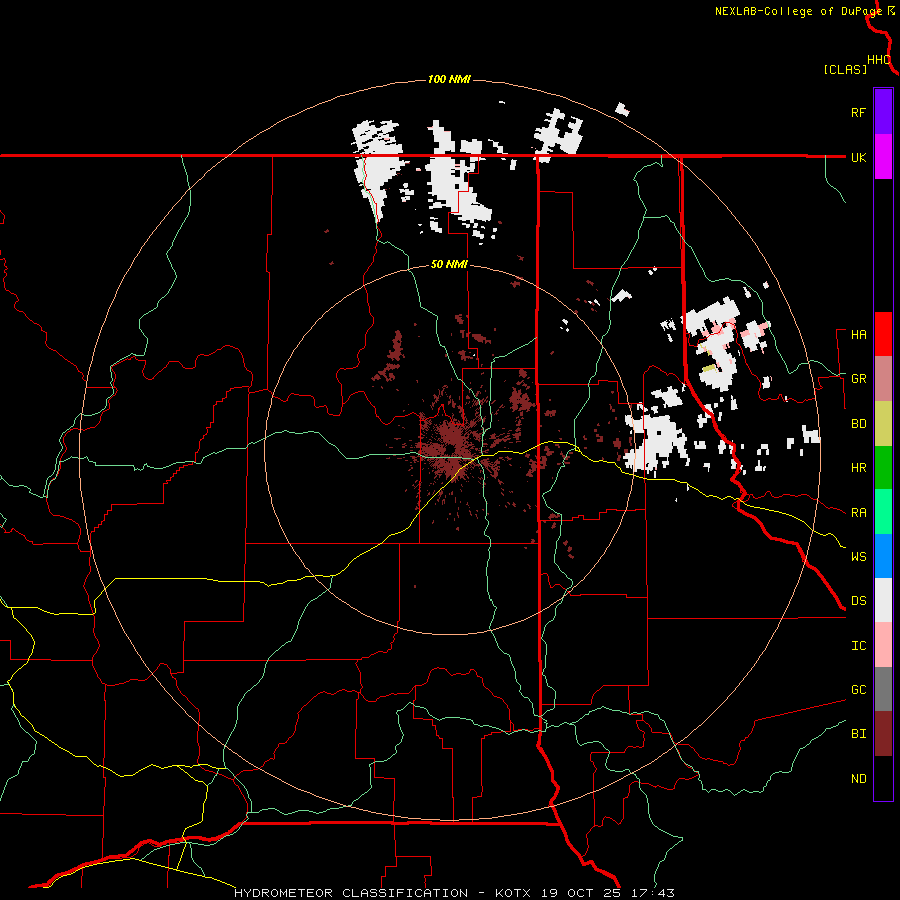
Task: Click the RF legend label
Action: [x=858, y=112]
